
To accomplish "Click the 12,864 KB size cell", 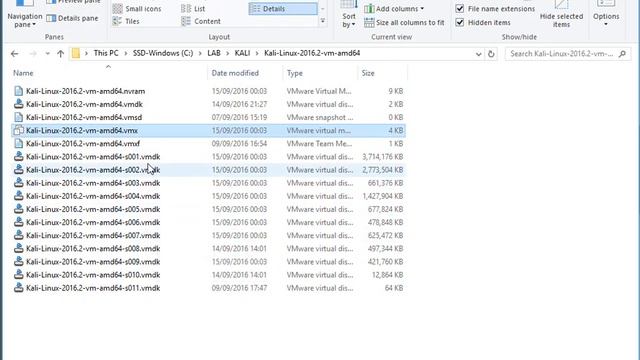I will pos(387,275).
